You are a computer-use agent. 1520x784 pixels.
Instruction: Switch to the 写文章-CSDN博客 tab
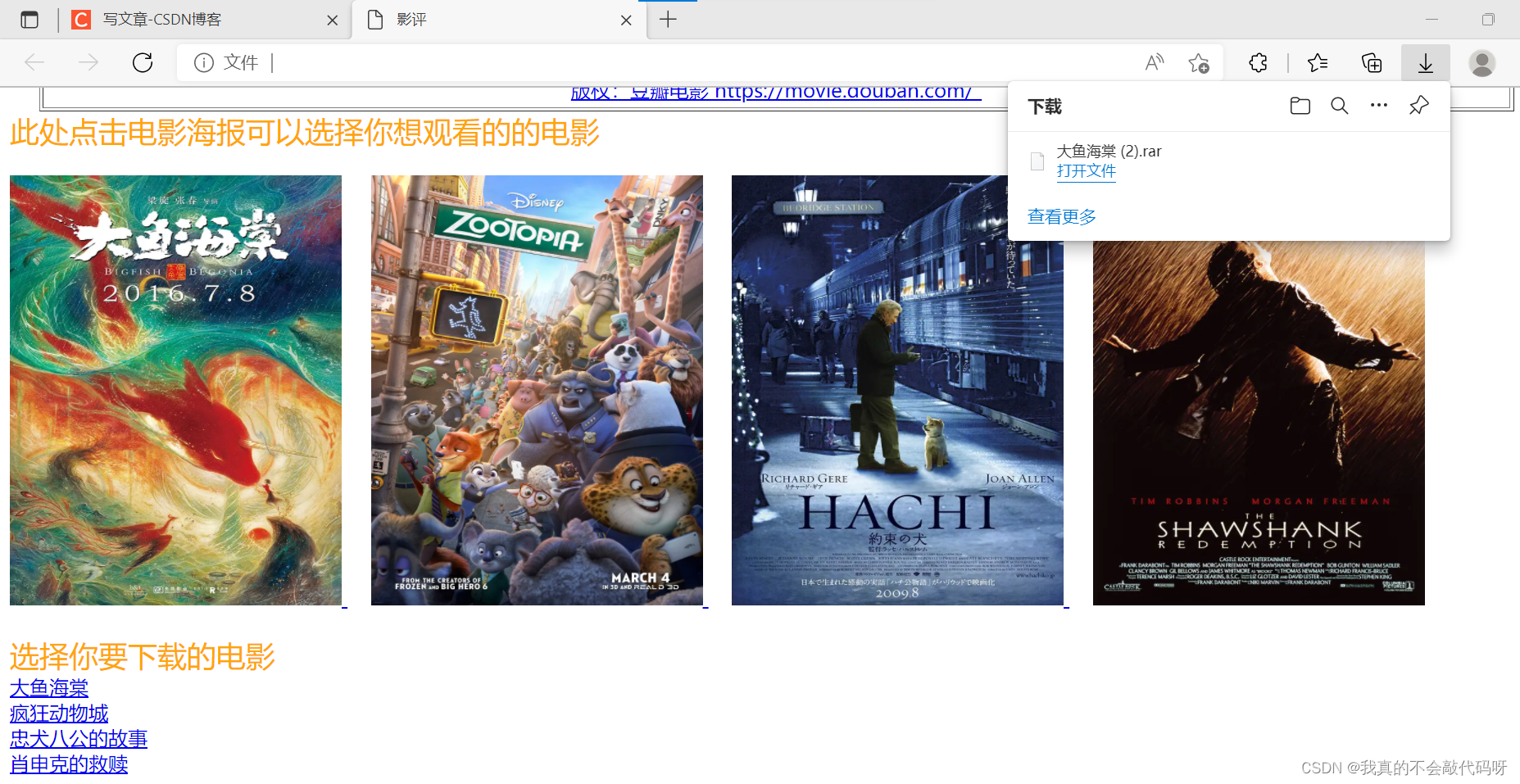coord(205,20)
